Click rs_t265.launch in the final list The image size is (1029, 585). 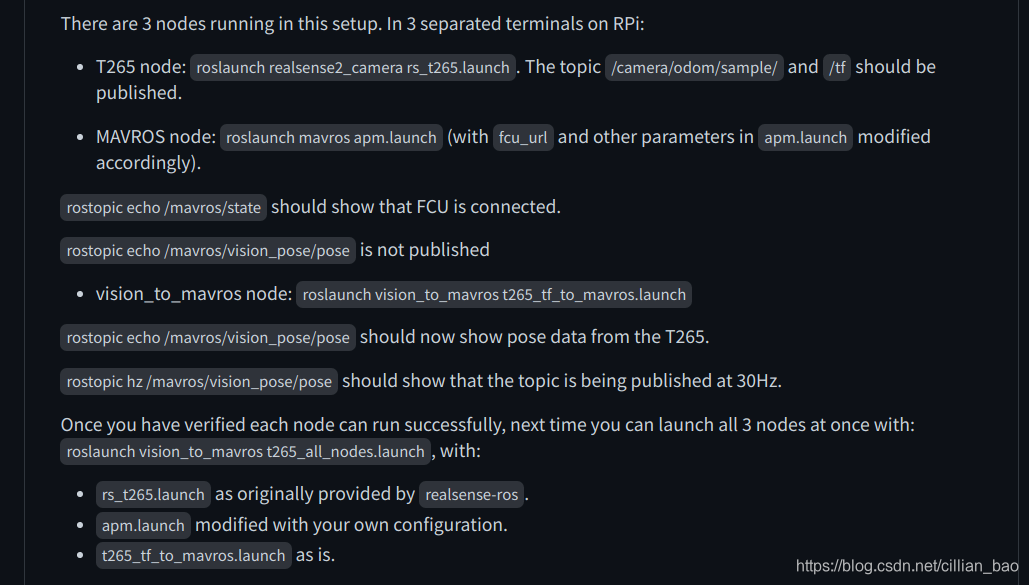pyautogui.click(x=153, y=494)
